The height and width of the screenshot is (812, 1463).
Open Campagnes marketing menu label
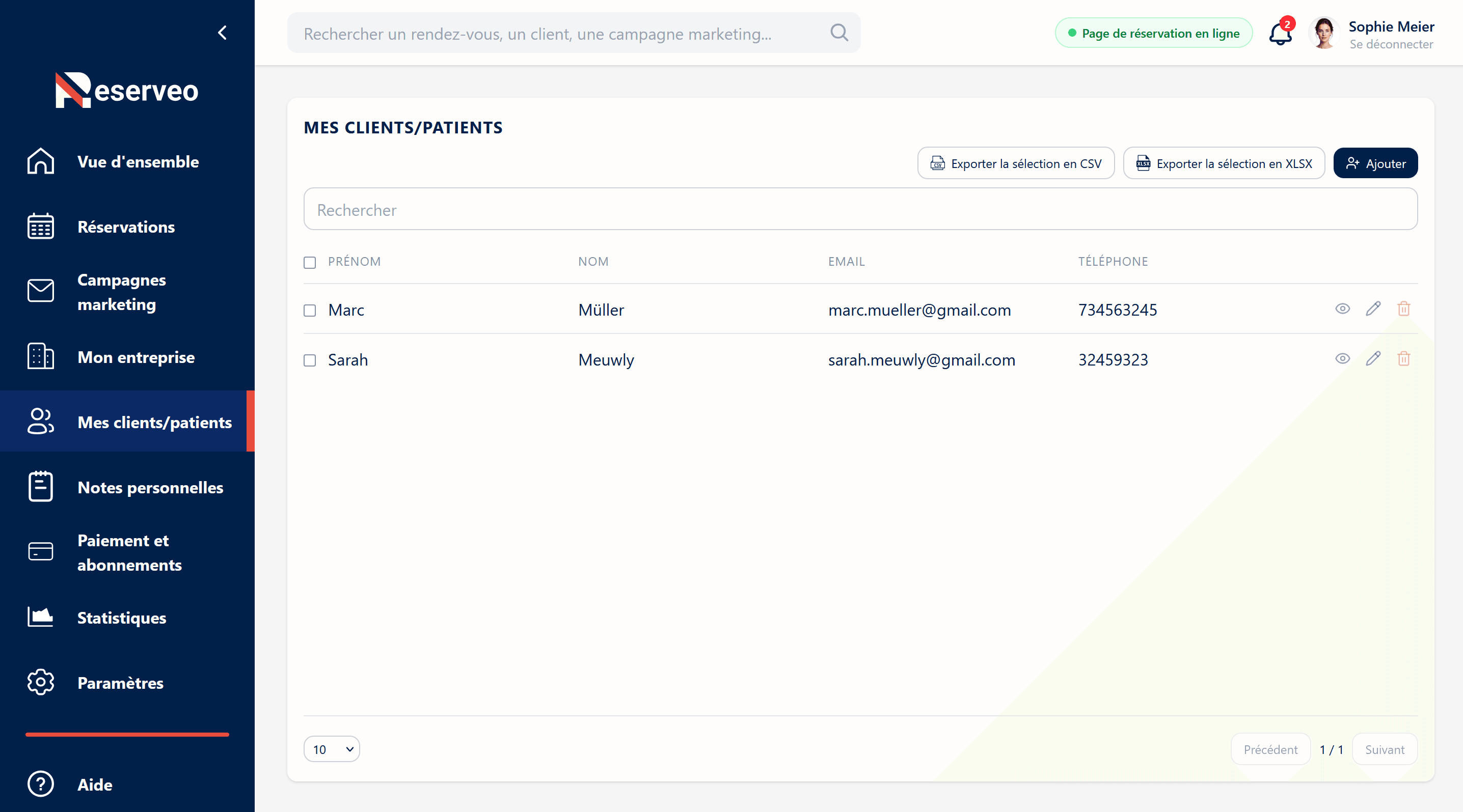[122, 292]
